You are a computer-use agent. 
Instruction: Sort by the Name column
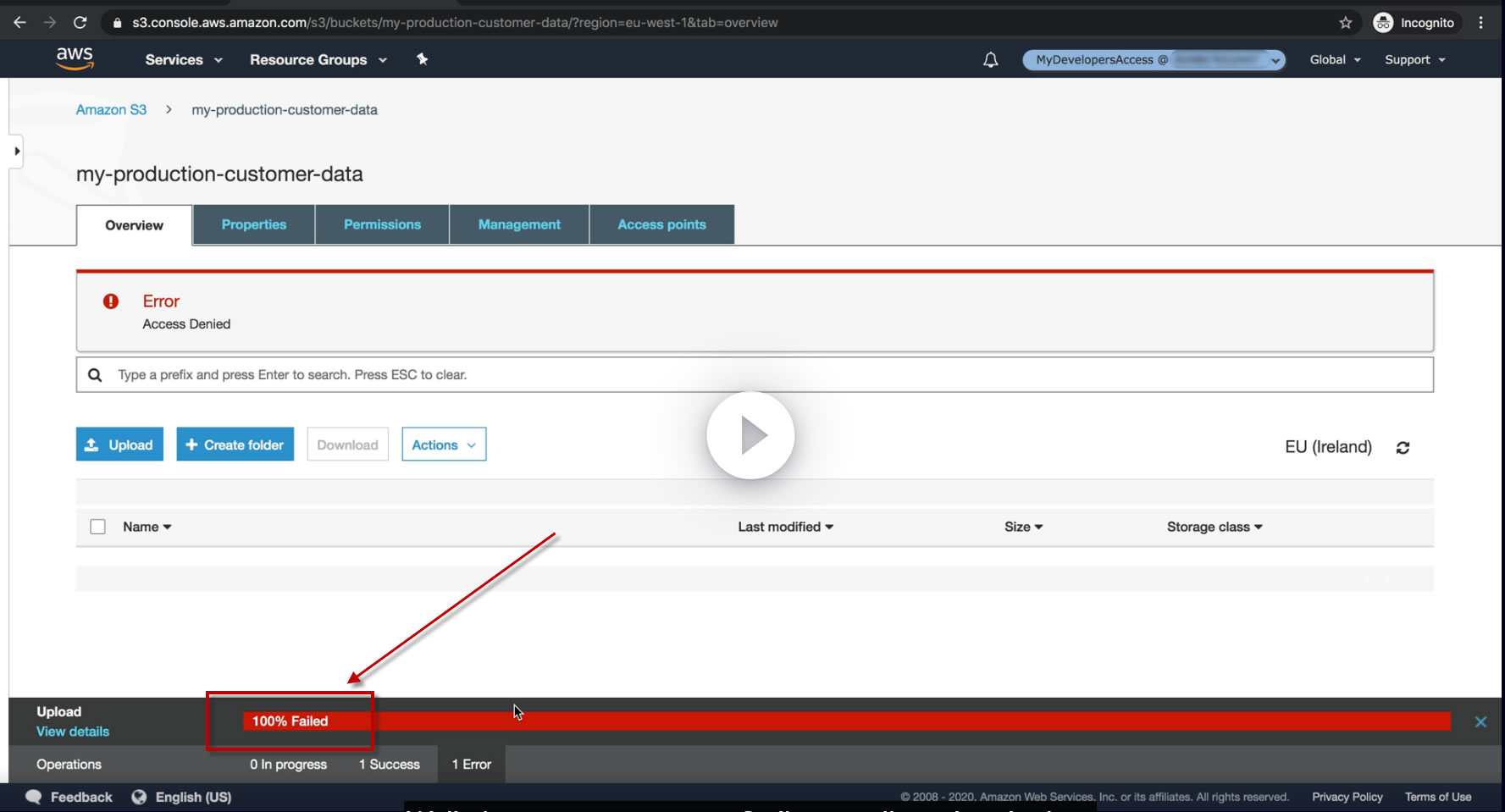point(147,527)
